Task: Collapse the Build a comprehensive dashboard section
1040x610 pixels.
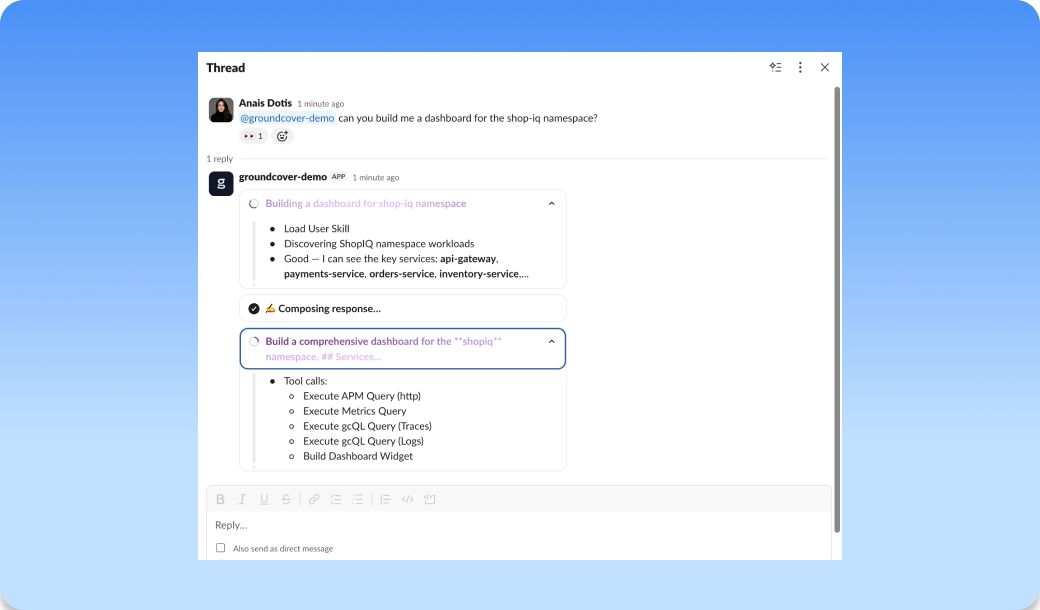Action: (551, 341)
